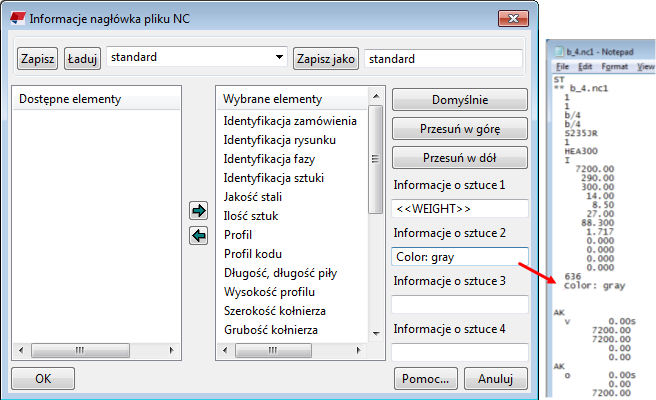Open the standard settings dropdown
Screen dimensions: 656x400
279,58
